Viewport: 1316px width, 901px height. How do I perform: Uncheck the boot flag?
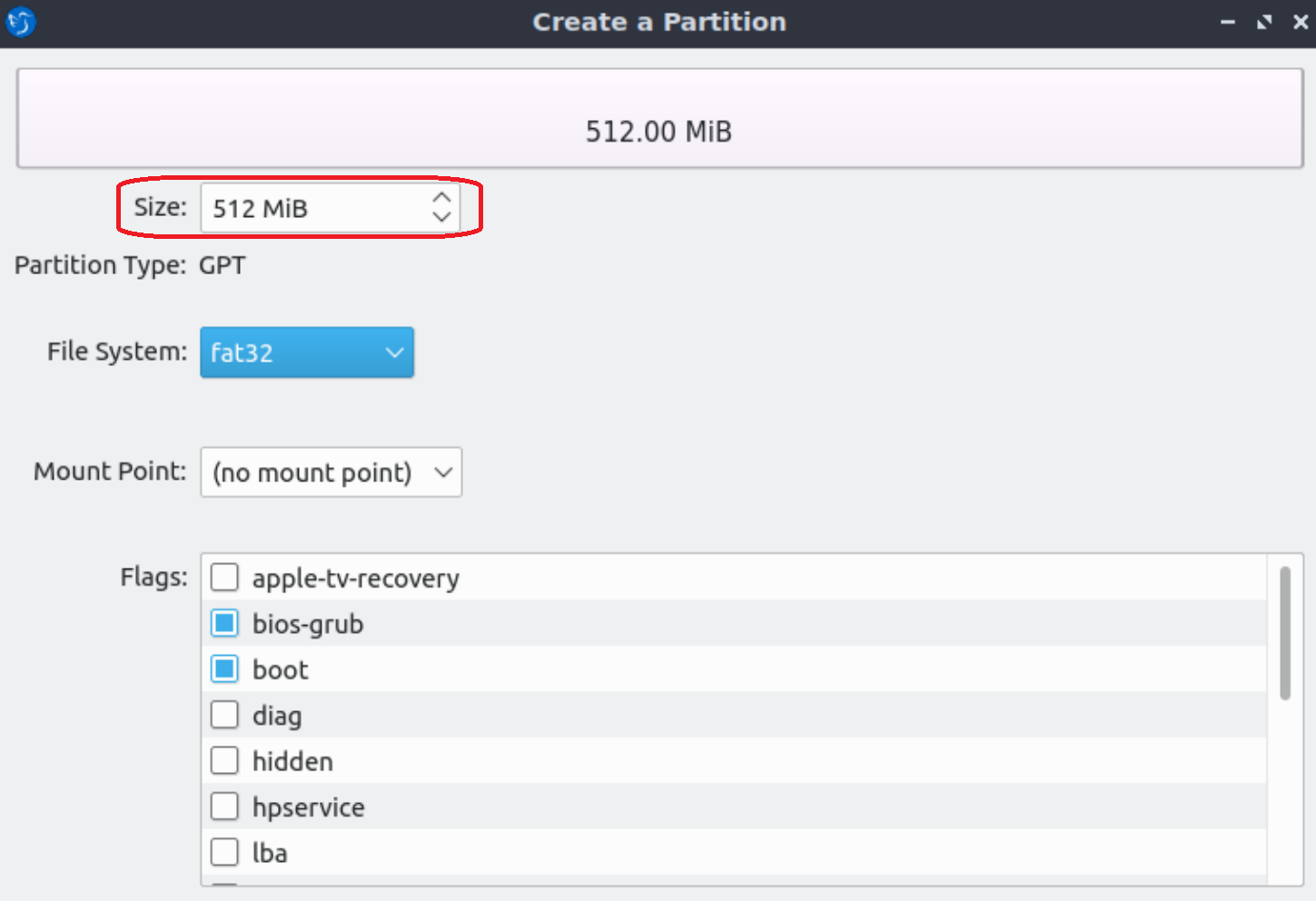(x=224, y=668)
